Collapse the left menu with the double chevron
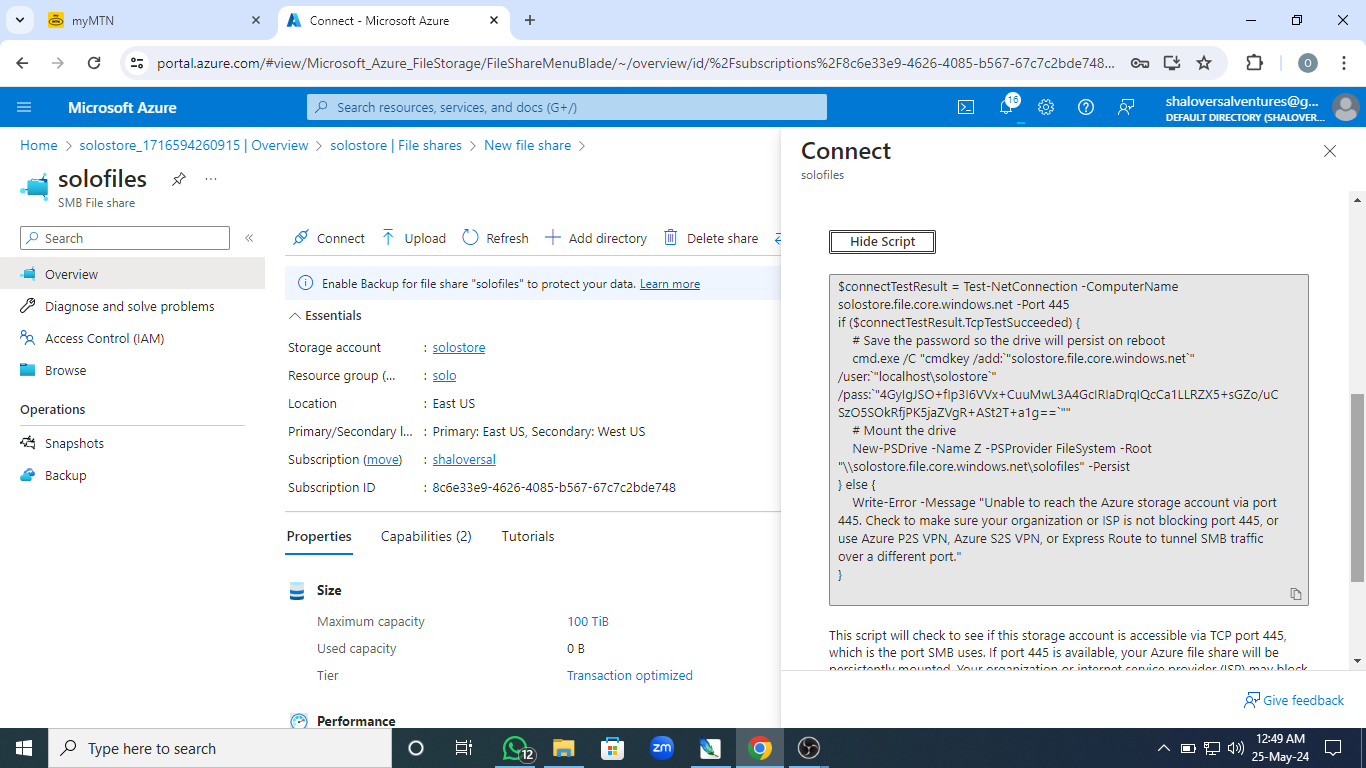Screen dimensions: 1366x768 [249, 238]
